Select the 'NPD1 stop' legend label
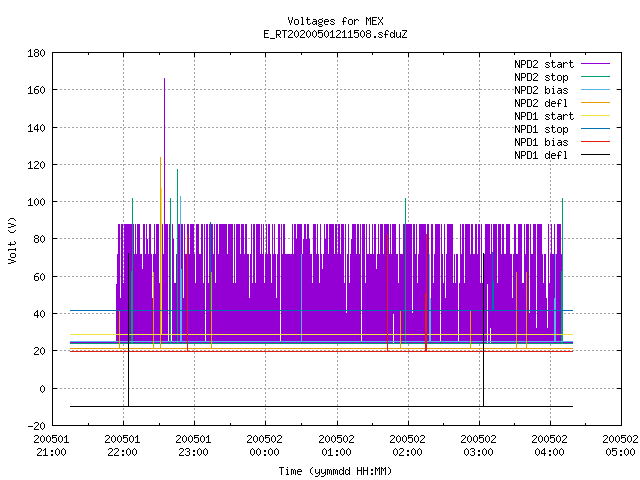 coord(541,129)
